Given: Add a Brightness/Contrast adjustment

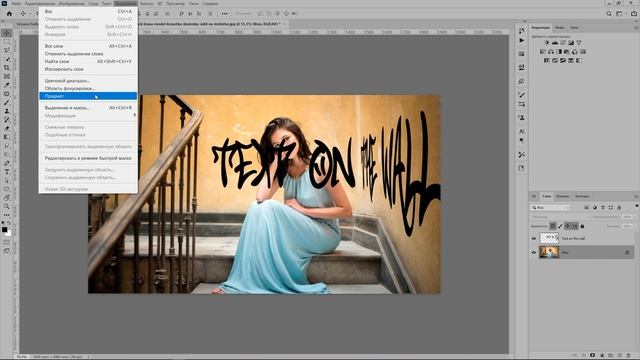Looking at the screenshot, I should click(547, 42).
